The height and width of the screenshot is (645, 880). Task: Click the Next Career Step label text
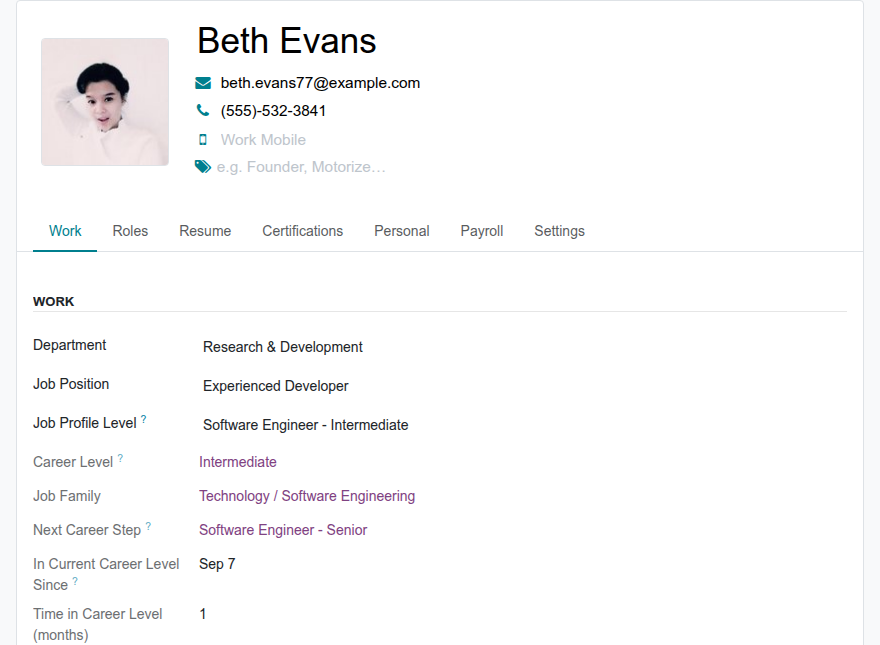click(87, 530)
